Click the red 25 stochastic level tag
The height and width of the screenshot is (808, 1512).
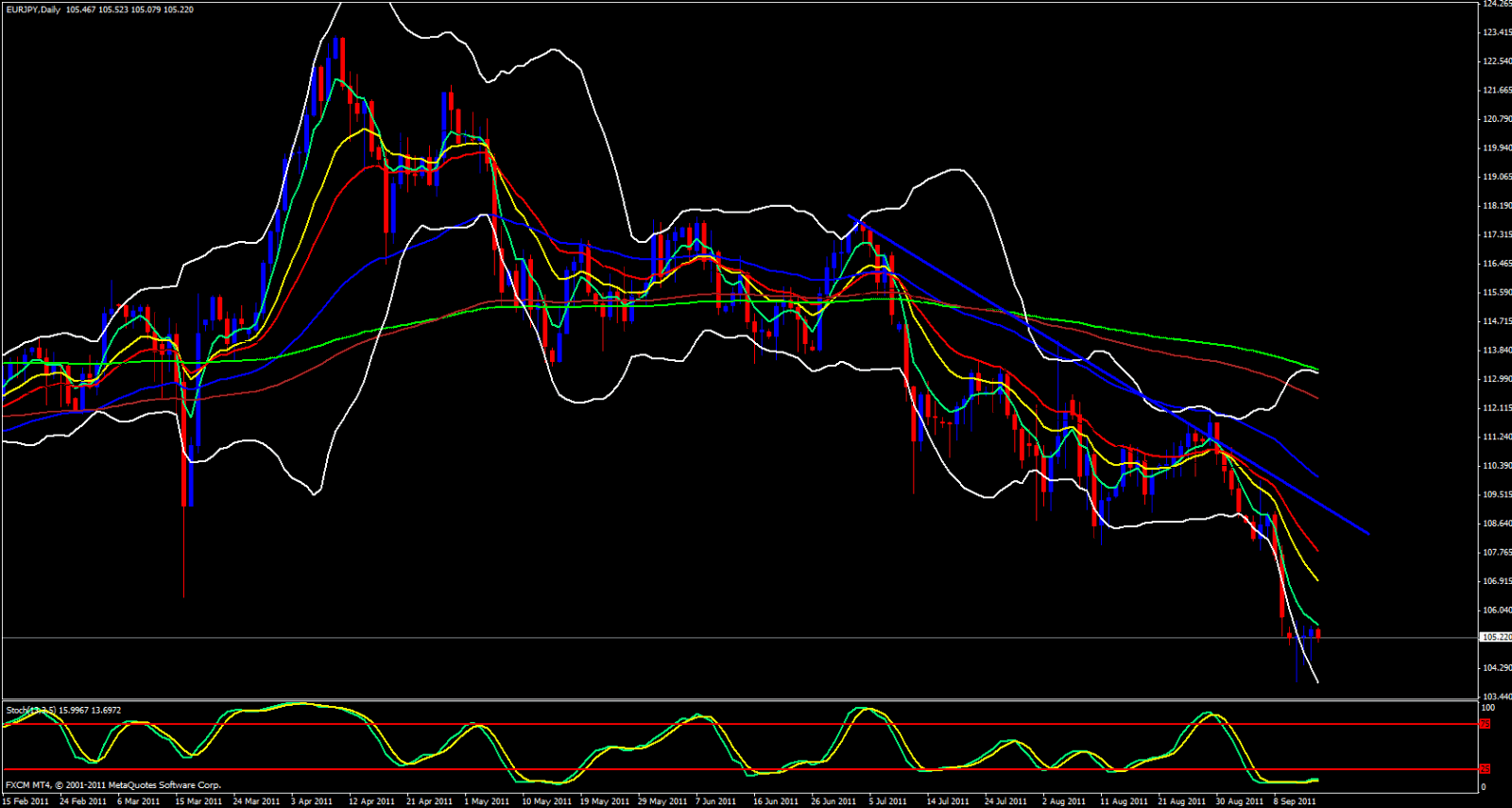[1485, 769]
